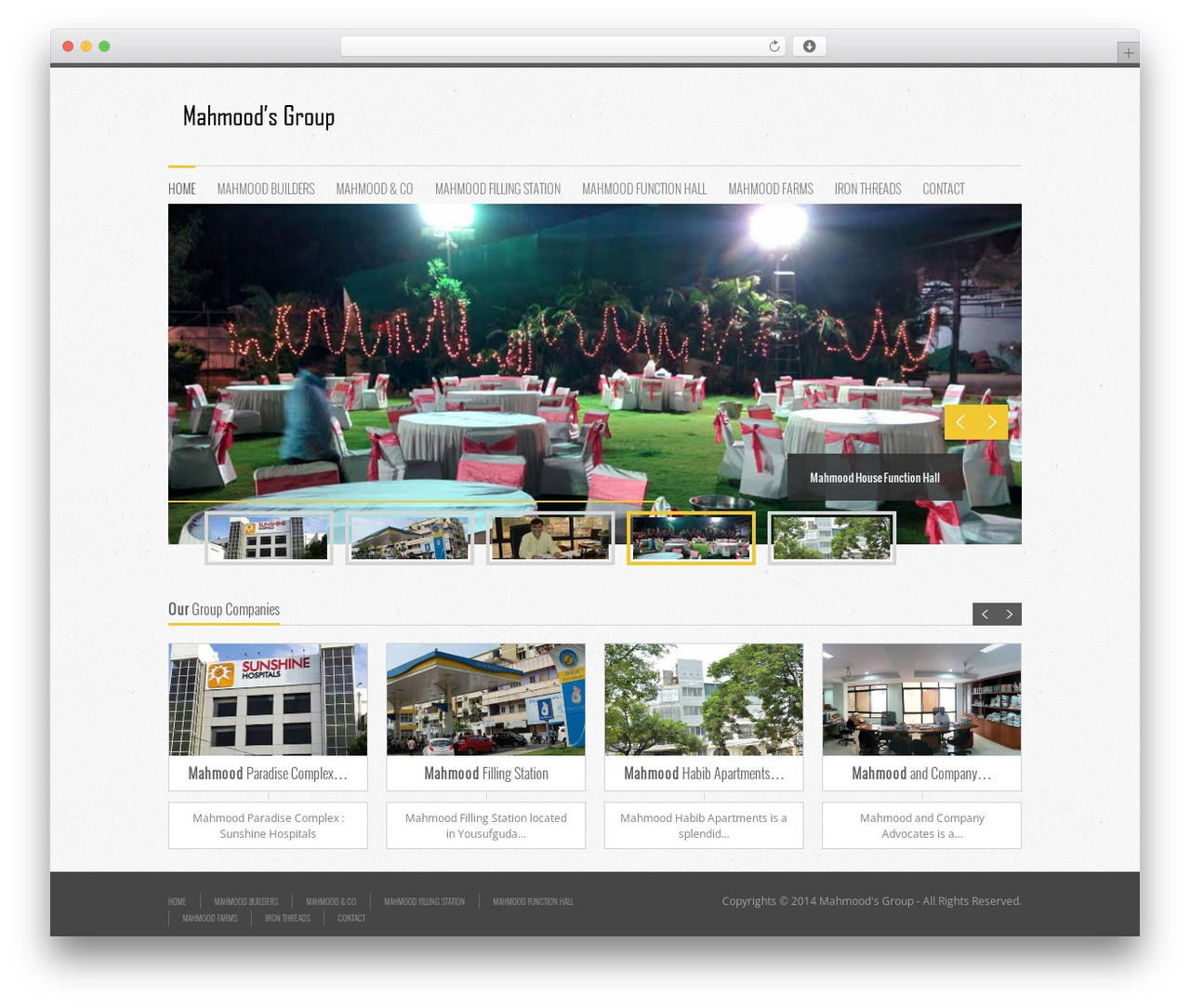Open Mahmood Paradise Complex title link

(x=268, y=774)
